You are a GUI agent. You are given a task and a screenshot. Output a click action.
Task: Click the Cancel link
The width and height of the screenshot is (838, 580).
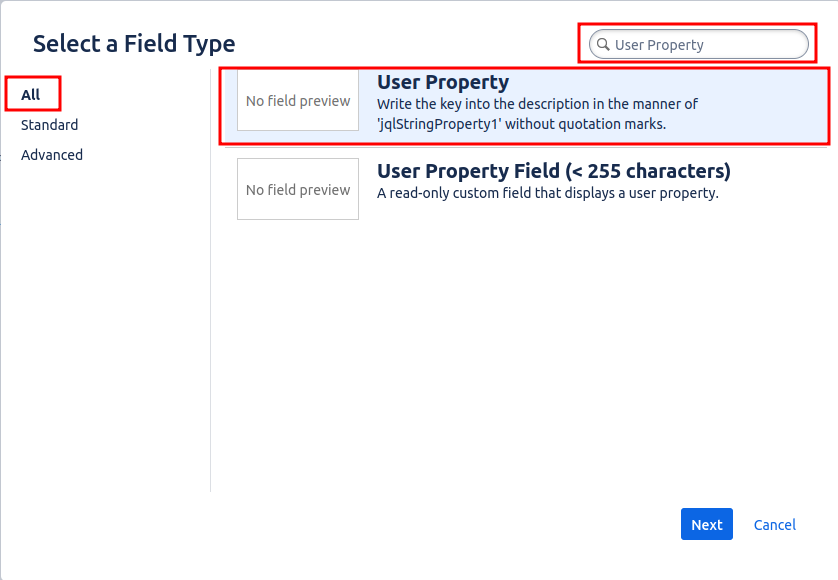[x=774, y=525]
